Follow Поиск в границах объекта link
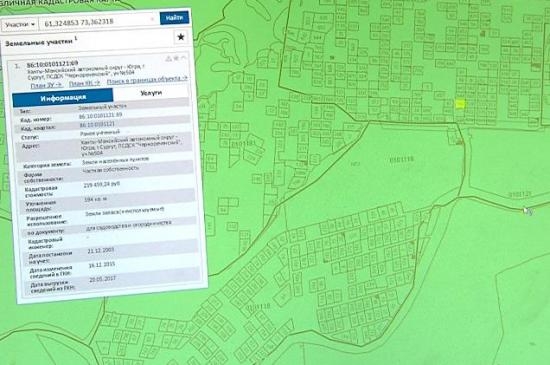The width and height of the screenshot is (550, 365). click(x=147, y=80)
